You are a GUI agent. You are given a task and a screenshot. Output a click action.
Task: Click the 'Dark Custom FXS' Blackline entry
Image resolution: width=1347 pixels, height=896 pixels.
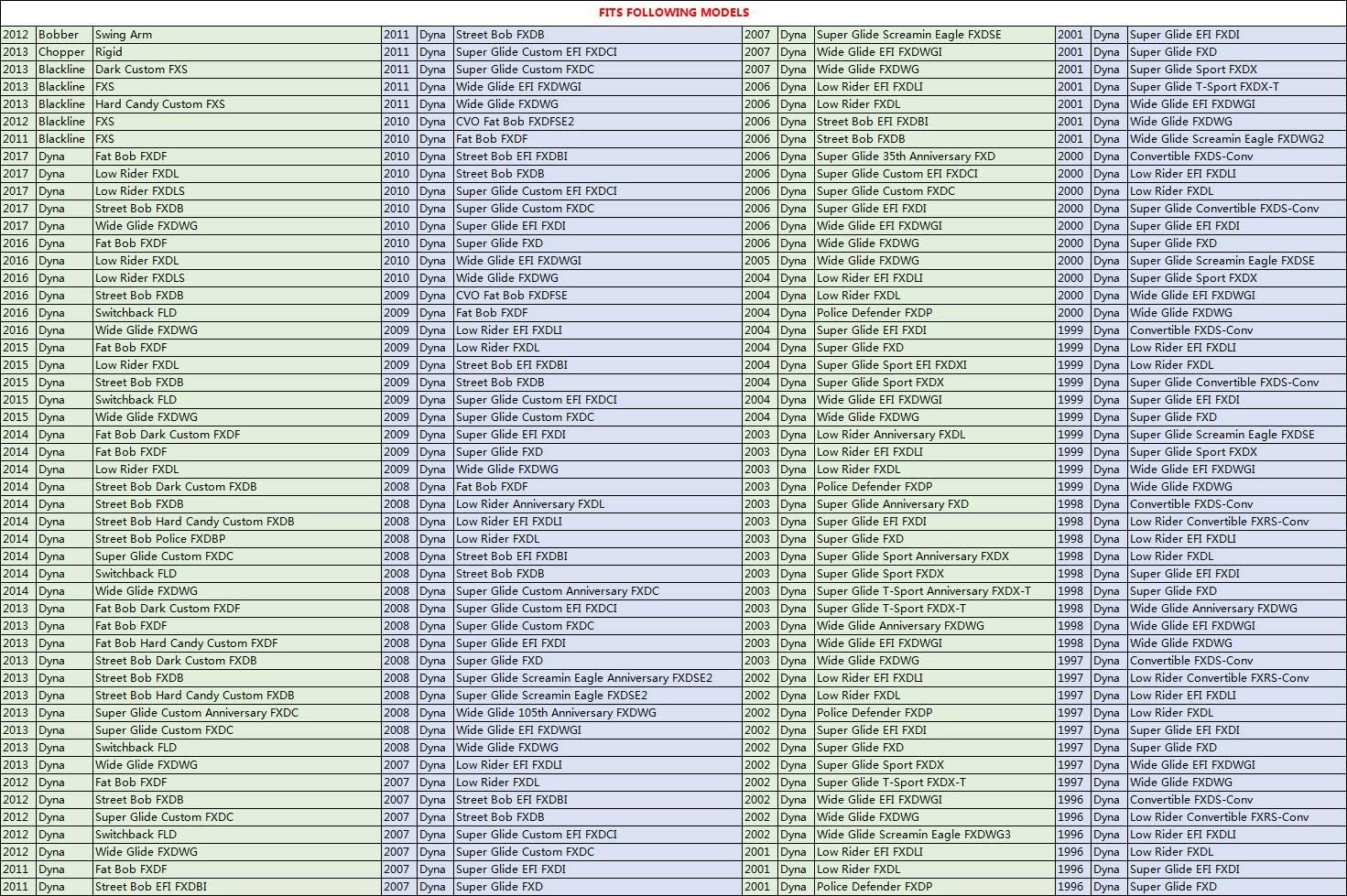pos(141,70)
